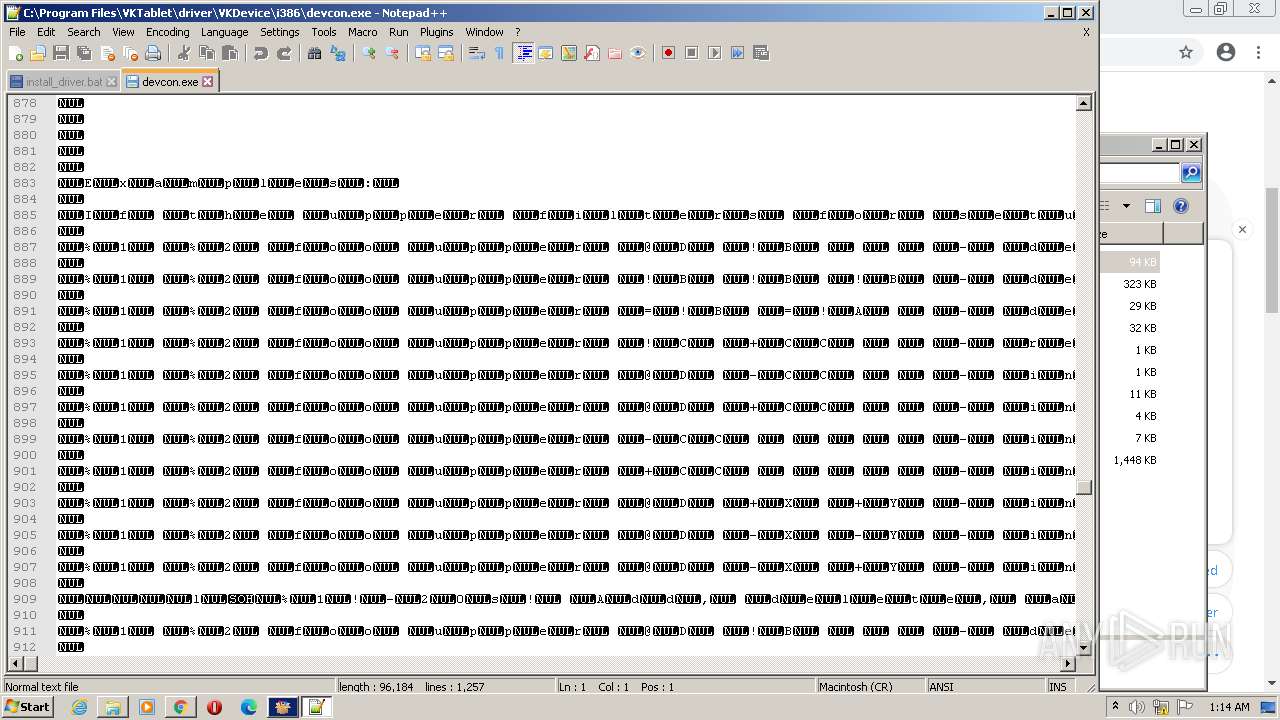Open the Macro menu

click(362, 32)
